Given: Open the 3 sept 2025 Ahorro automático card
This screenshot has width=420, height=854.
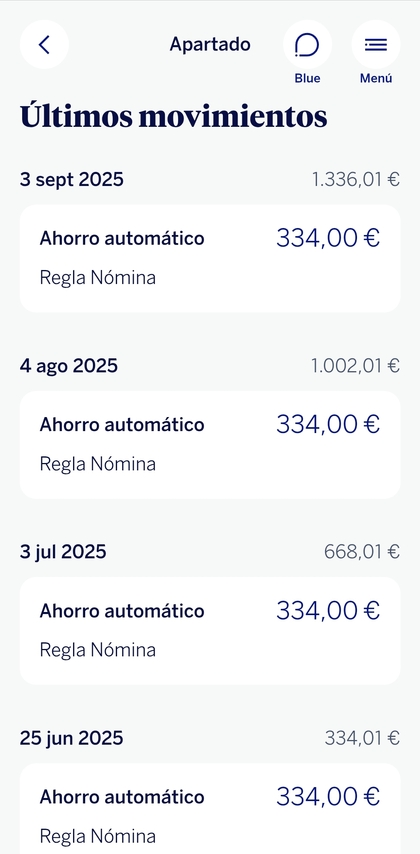Looking at the screenshot, I should point(210,258).
